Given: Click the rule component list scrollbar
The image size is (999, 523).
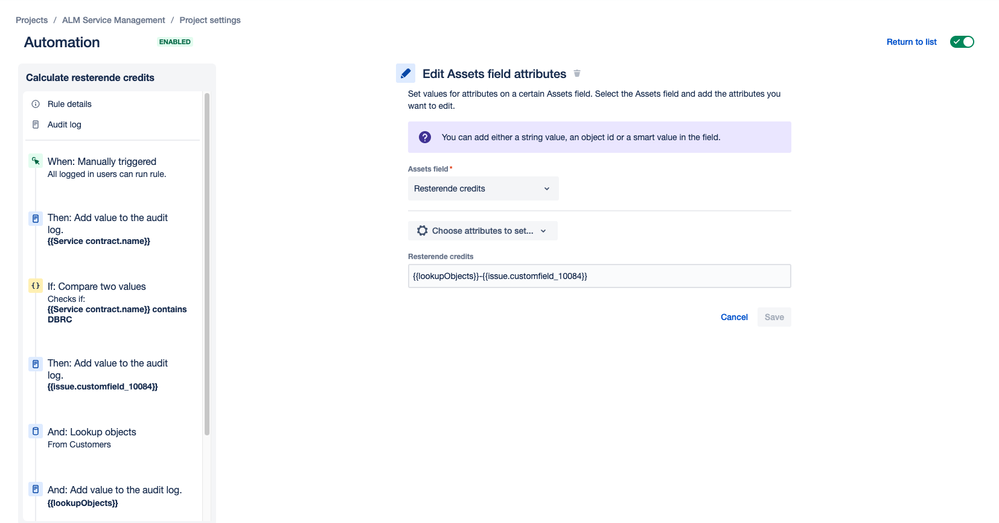Looking at the screenshot, I should [206, 264].
